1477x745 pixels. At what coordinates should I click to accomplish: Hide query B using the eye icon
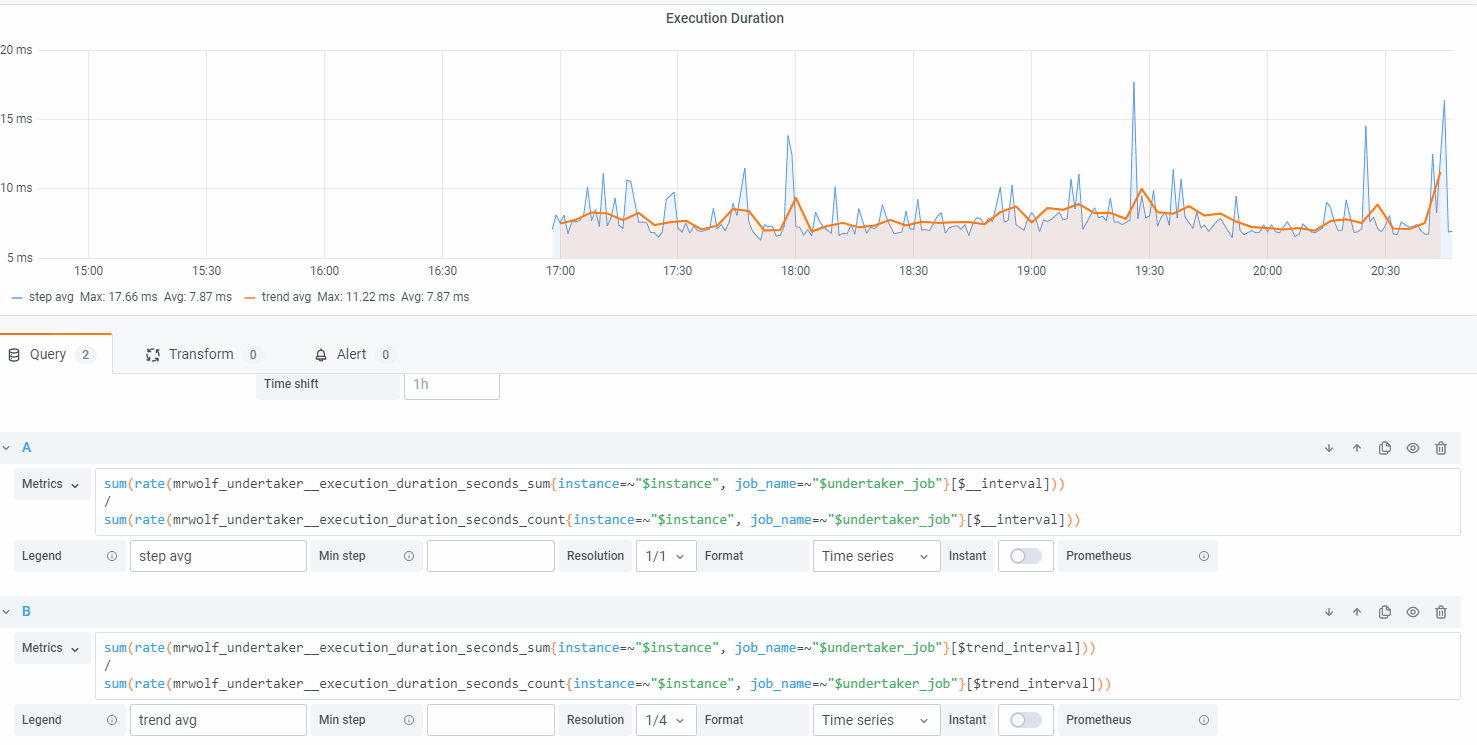(1412, 611)
